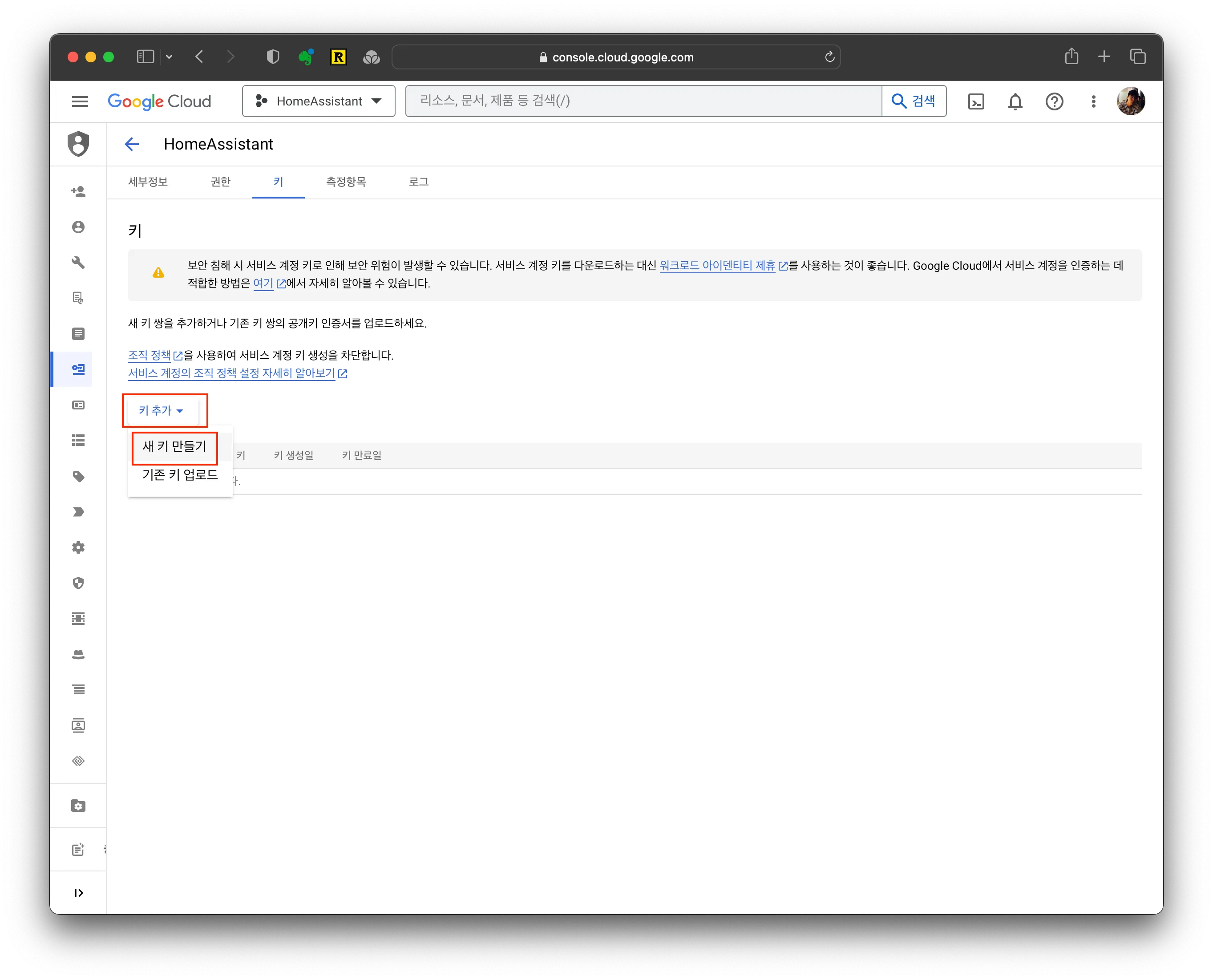Open the privacy shield sidebar icon

click(x=78, y=583)
